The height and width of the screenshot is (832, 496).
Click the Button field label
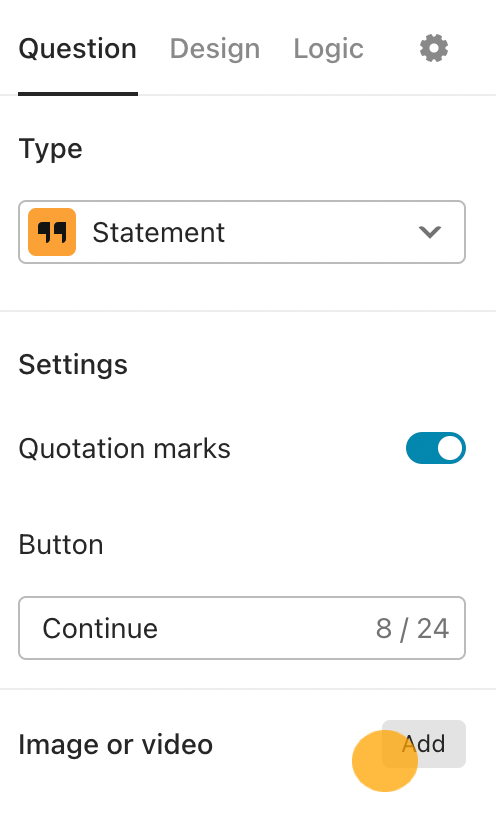[x=61, y=545]
